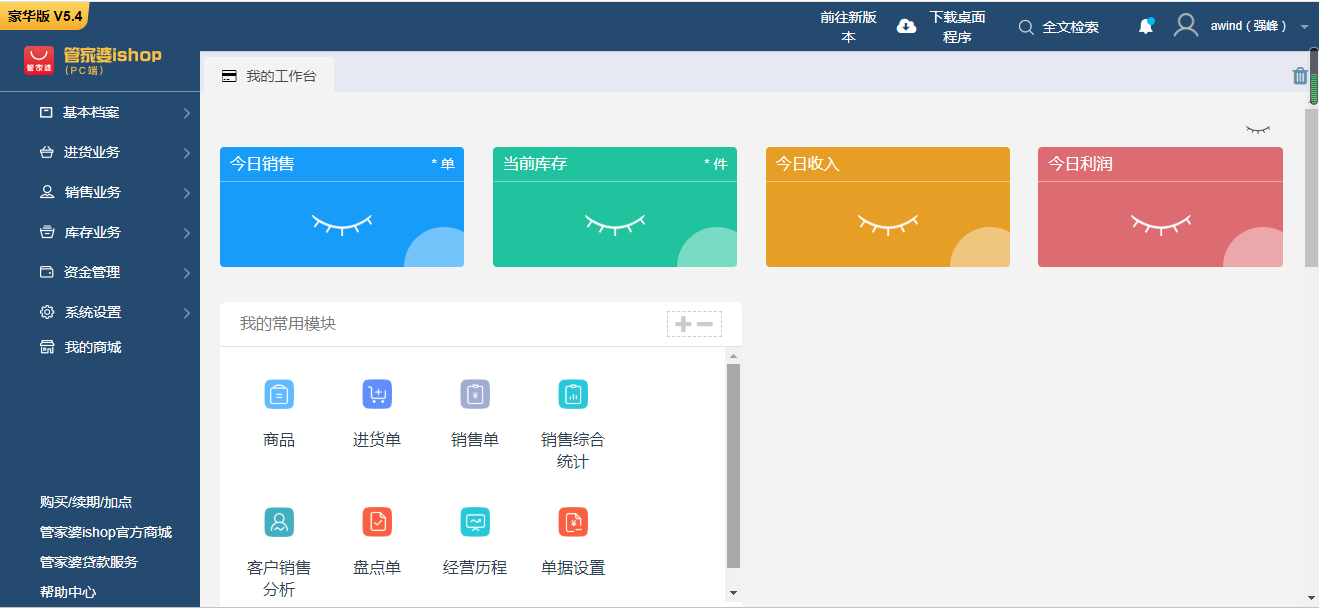Screen dimensions: 1319x610
Task: Click the search magnifier icon
Action: click(1026, 27)
